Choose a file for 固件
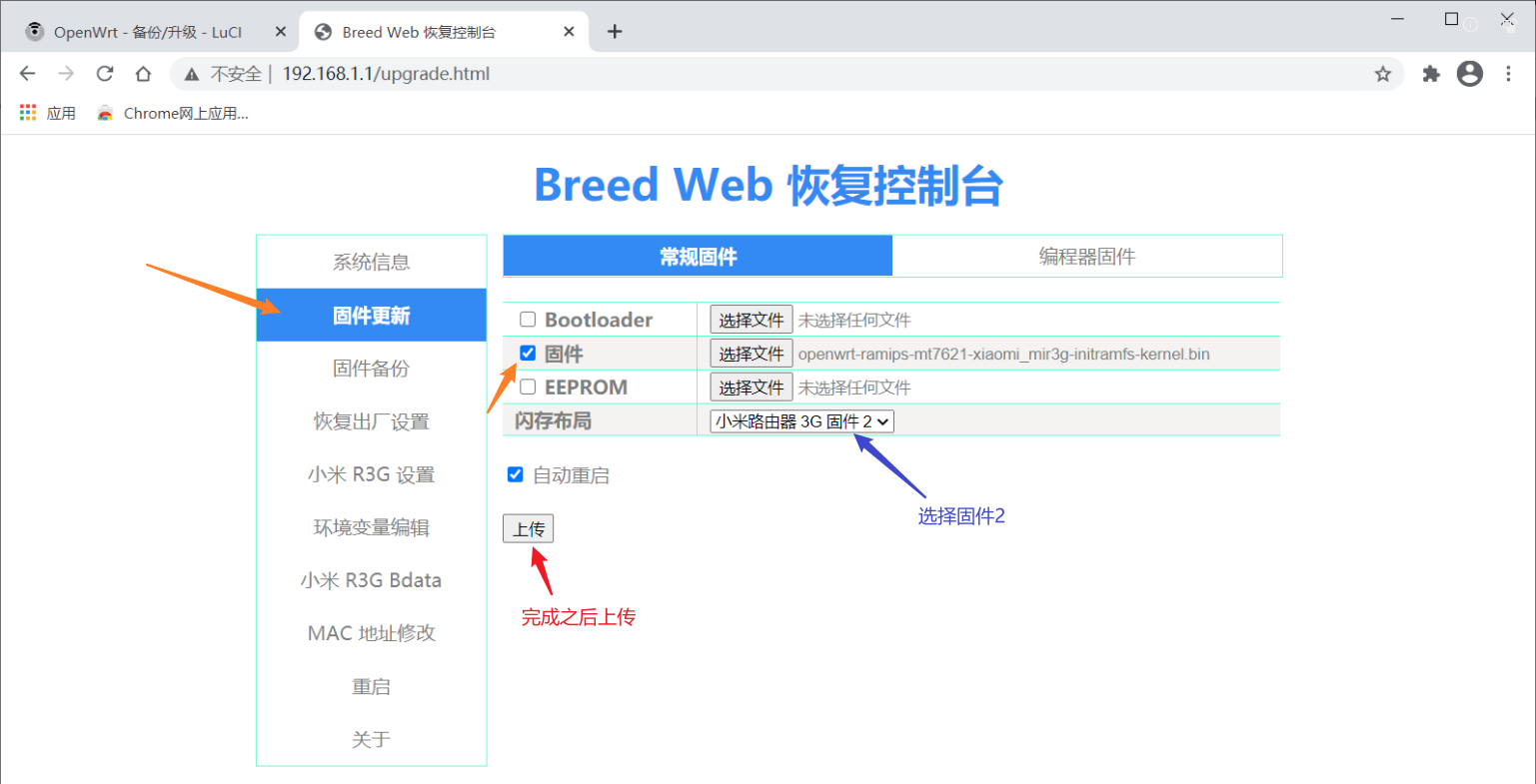1536x784 pixels. 752,354
